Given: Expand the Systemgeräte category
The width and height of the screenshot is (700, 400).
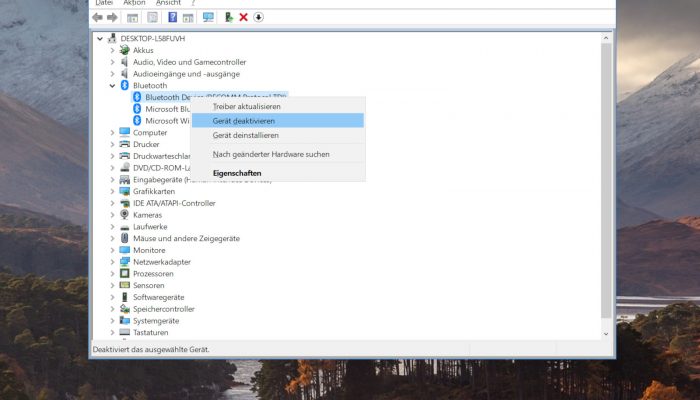Looking at the screenshot, I should [x=112, y=321].
